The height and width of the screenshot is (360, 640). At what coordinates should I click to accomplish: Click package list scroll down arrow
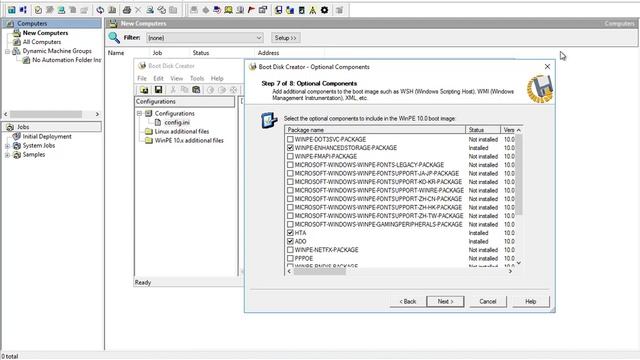point(519,264)
